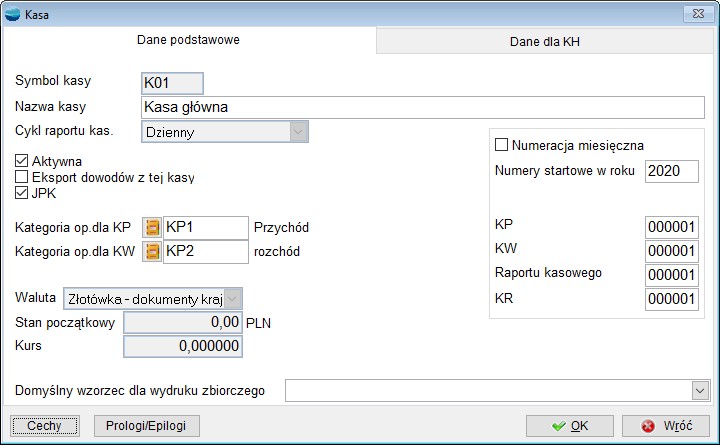Click the Stan początkowy amount field
720x445 pixels.
click(x=183, y=322)
